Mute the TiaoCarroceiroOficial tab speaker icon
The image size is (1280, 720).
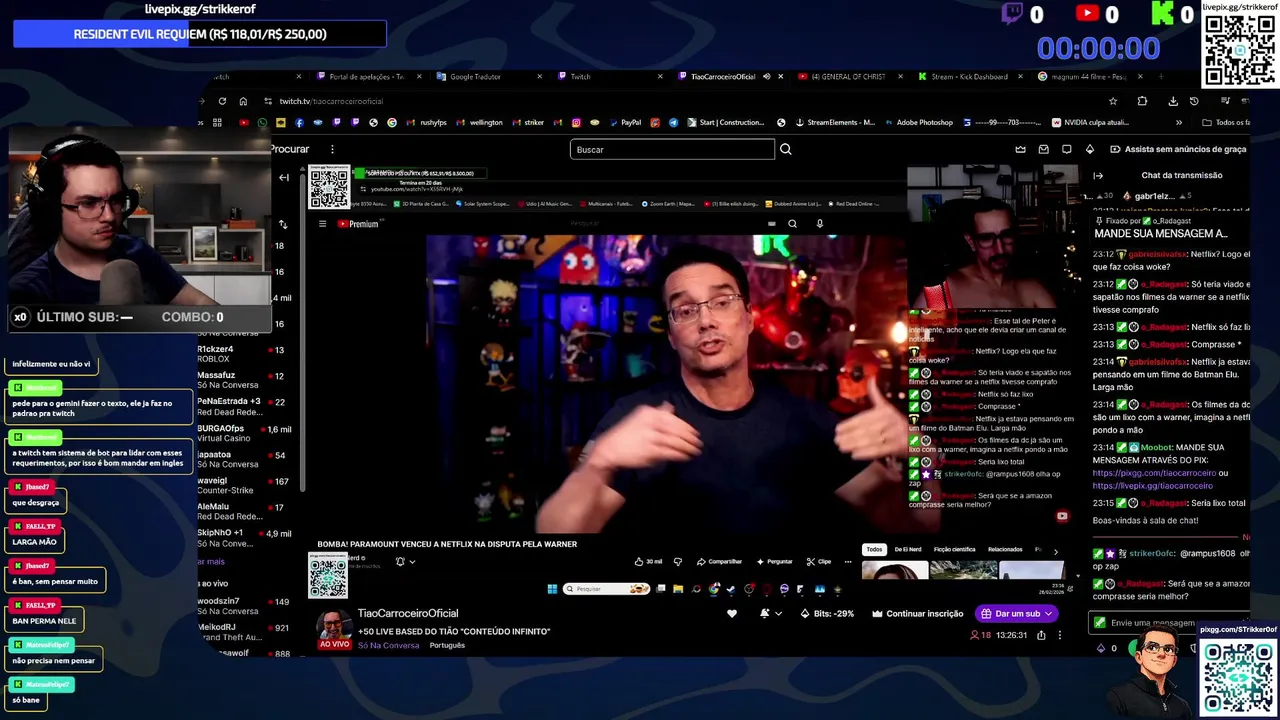coord(766,77)
